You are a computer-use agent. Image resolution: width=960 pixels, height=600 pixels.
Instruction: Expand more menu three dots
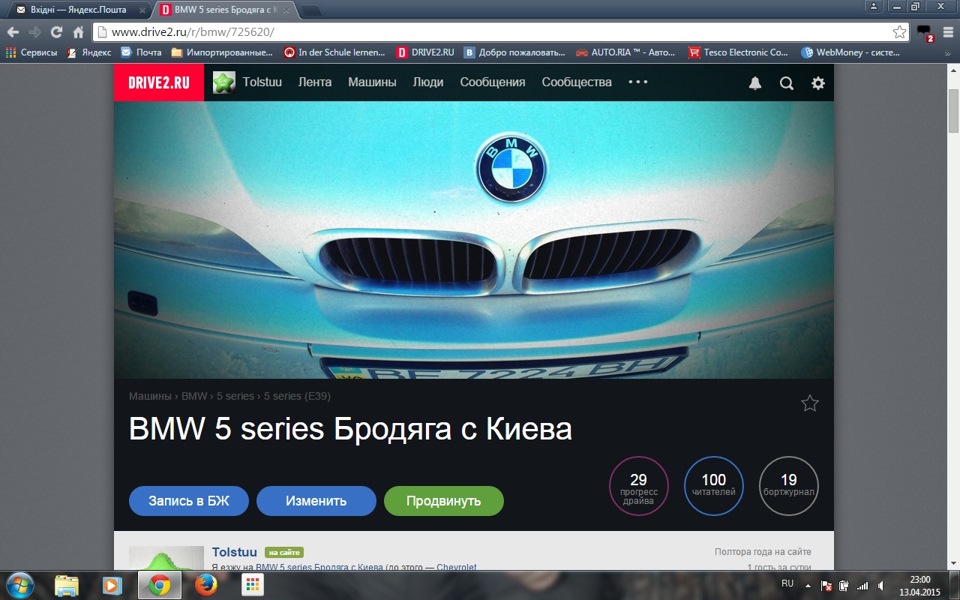[637, 82]
